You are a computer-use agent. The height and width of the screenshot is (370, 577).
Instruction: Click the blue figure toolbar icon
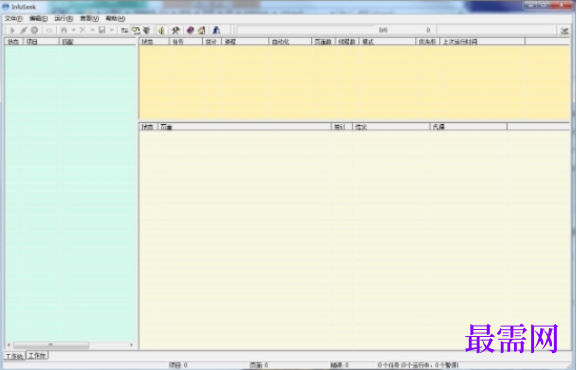[216, 30]
